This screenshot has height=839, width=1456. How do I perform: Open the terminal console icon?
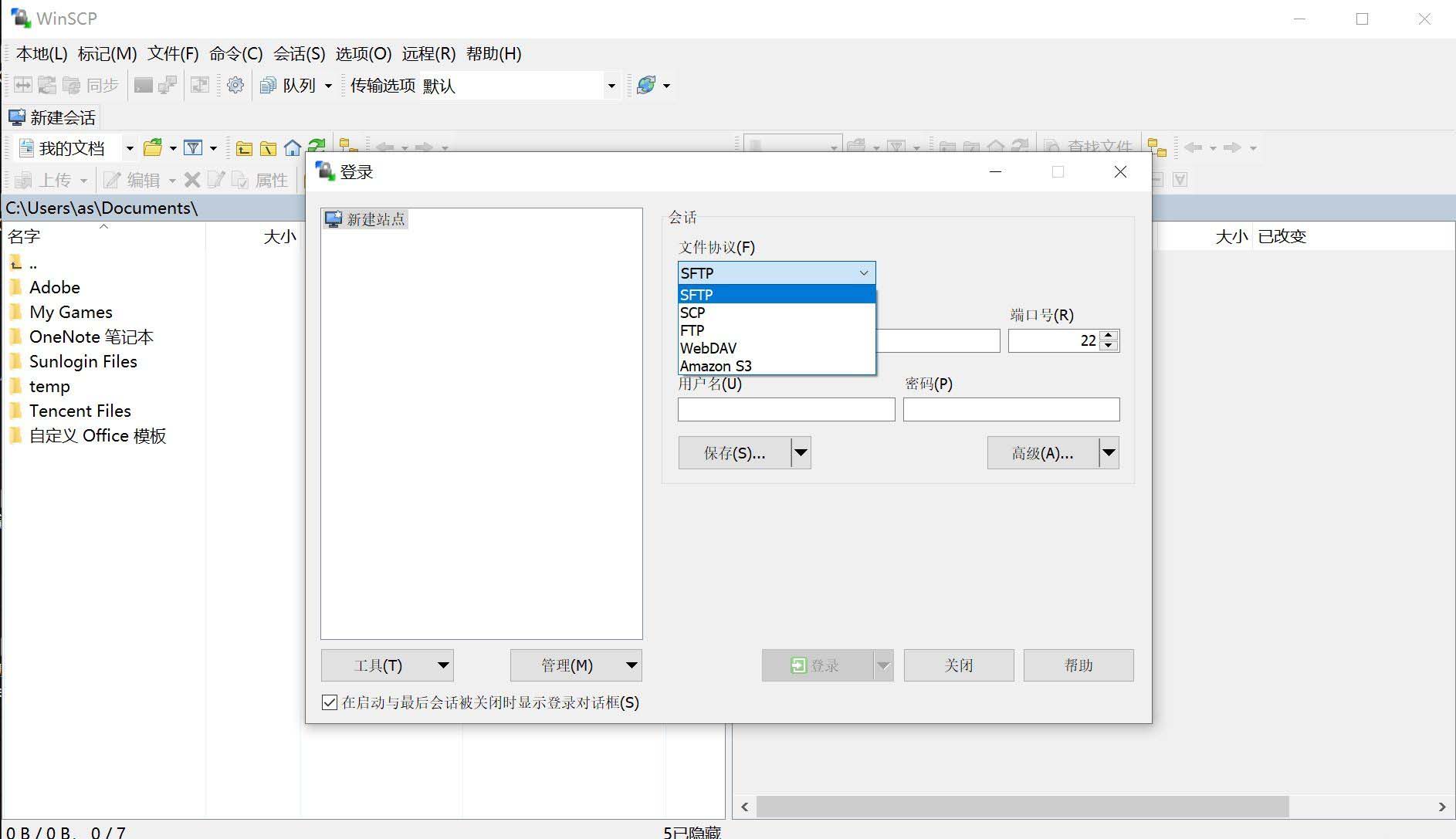(143, 85)
